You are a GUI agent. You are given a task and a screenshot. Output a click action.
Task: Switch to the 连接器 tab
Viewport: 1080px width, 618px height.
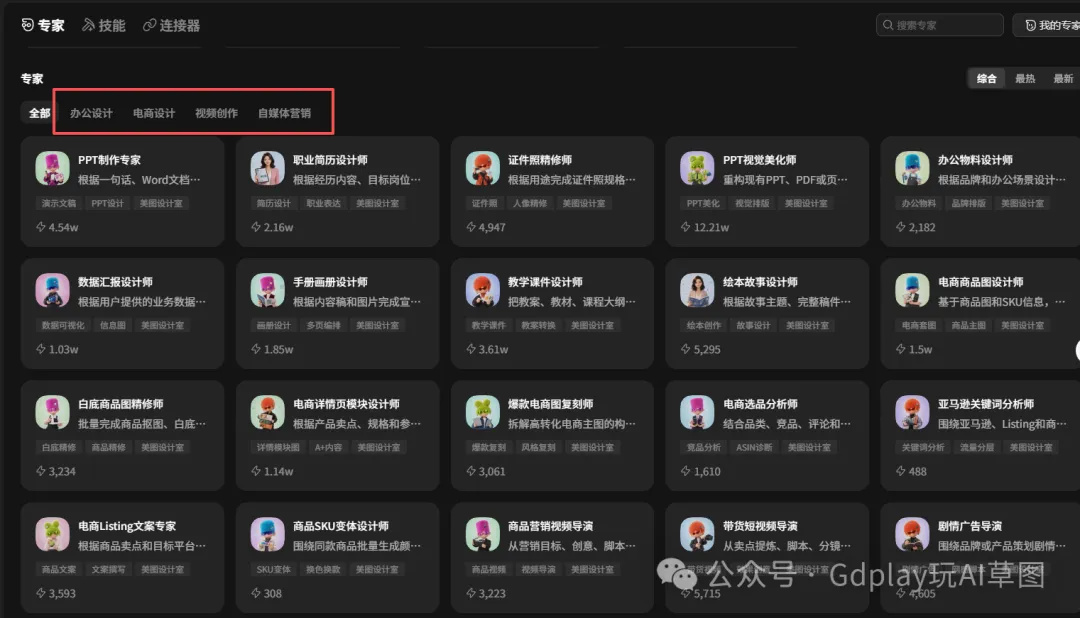(172, 25)
